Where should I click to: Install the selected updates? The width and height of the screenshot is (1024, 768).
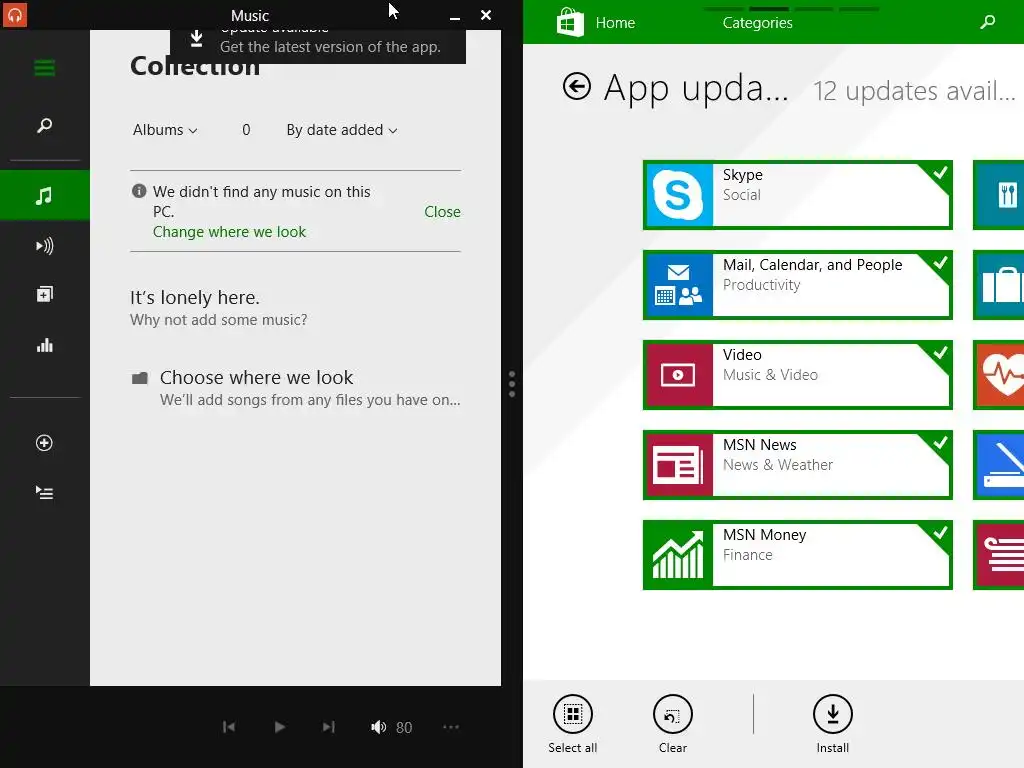833,724
